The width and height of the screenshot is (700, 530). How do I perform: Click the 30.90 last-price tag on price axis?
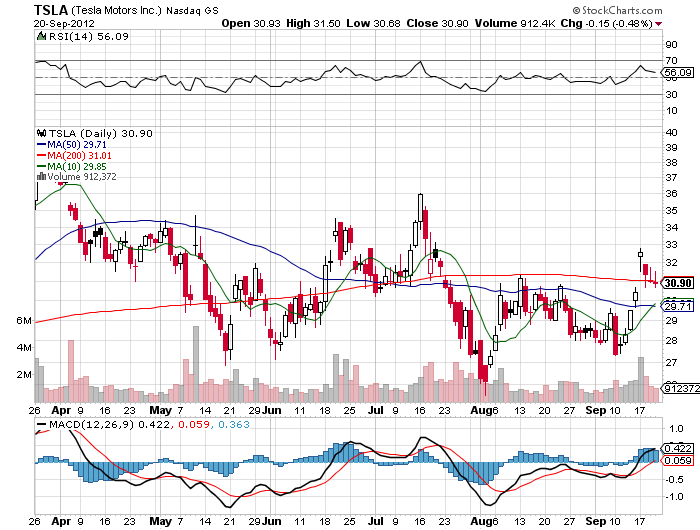(x=678, y=283)
